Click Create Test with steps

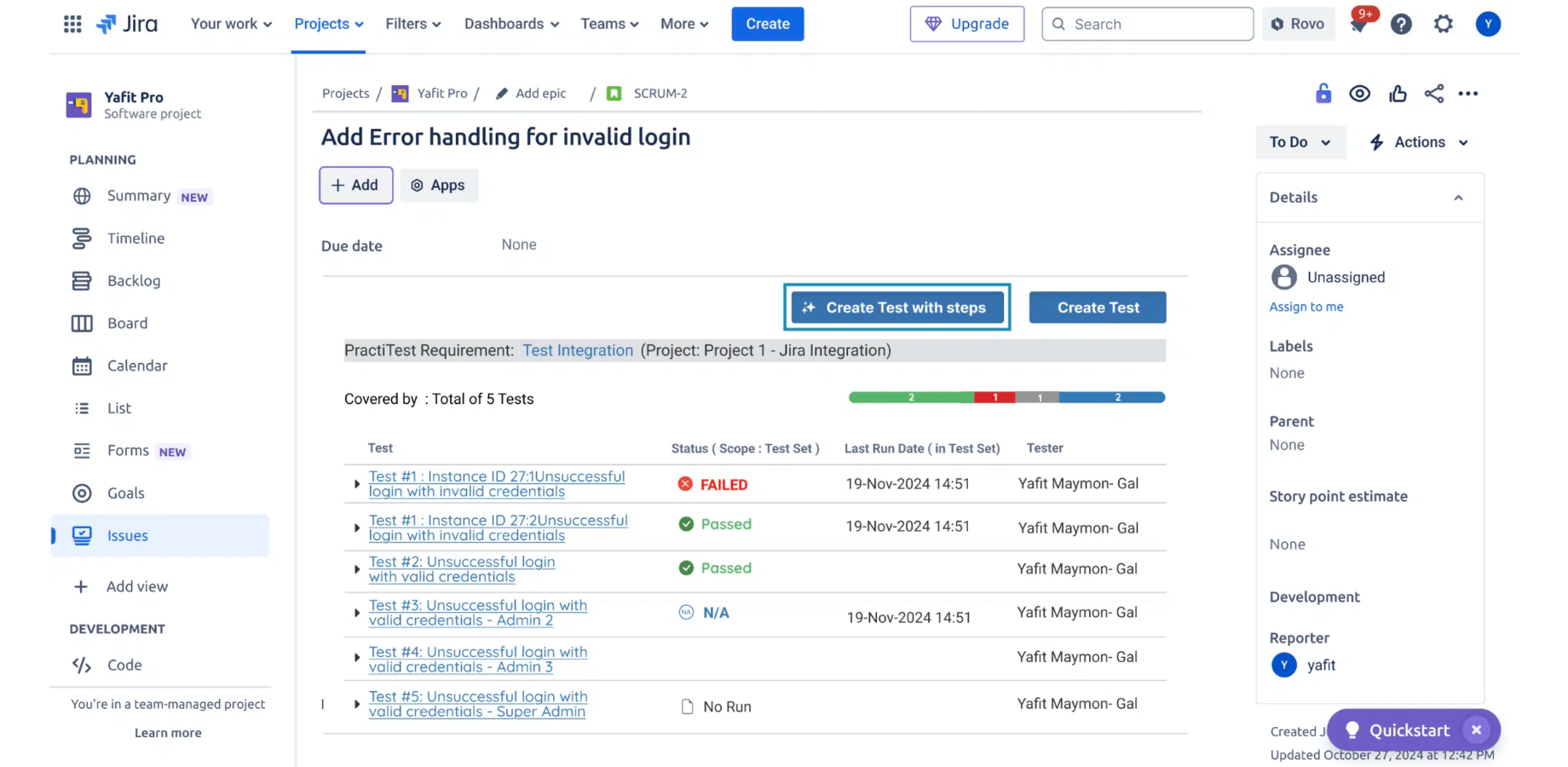(896, 308)
